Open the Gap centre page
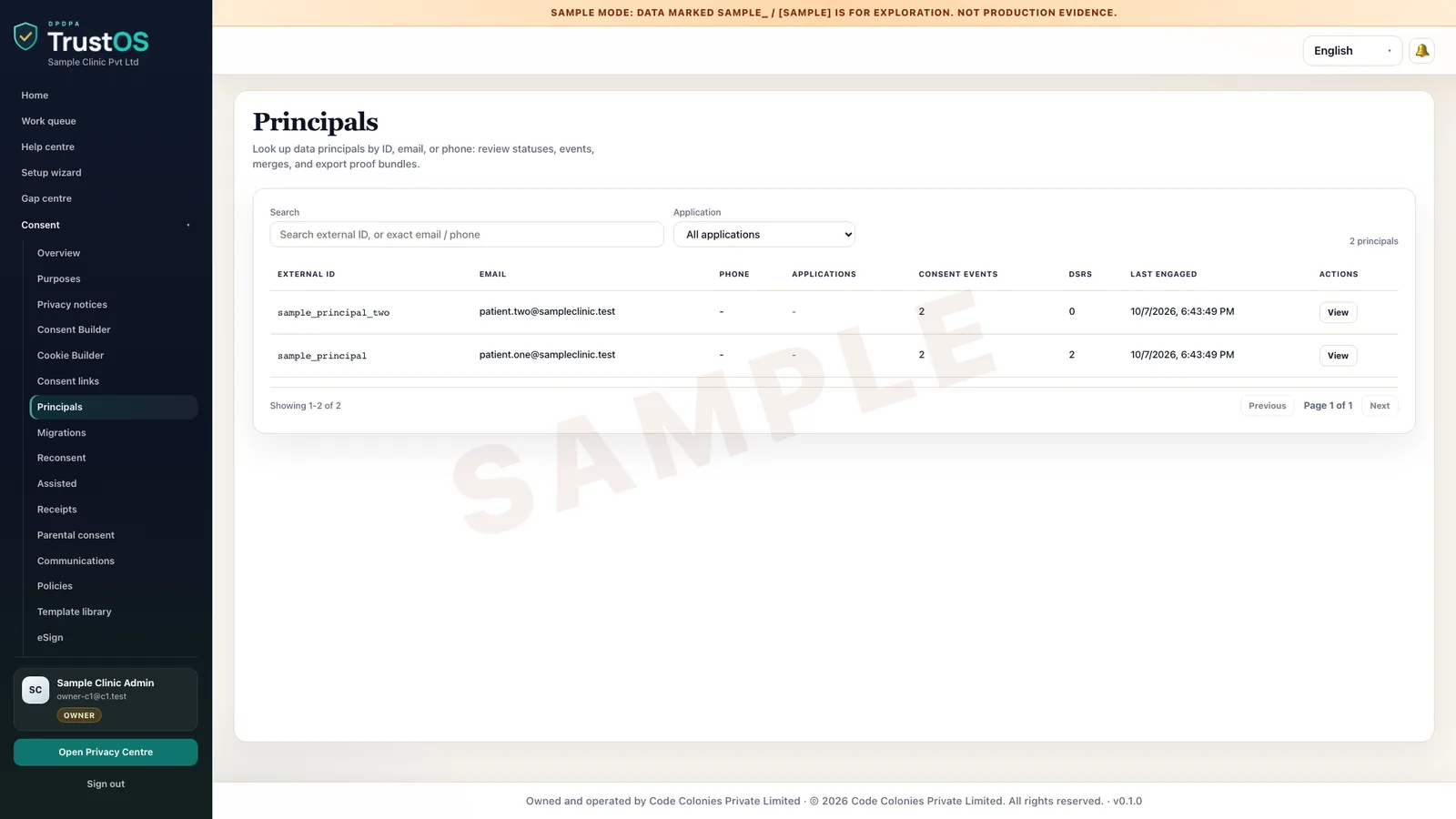Viewport: 1456px width, 819px height. point(46,198)
